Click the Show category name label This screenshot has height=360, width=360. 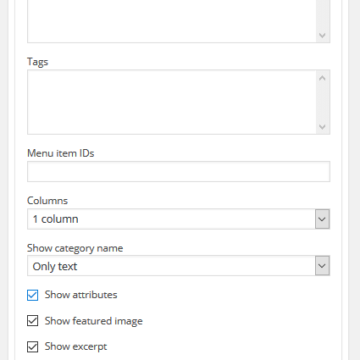click(x=75, y=248)
